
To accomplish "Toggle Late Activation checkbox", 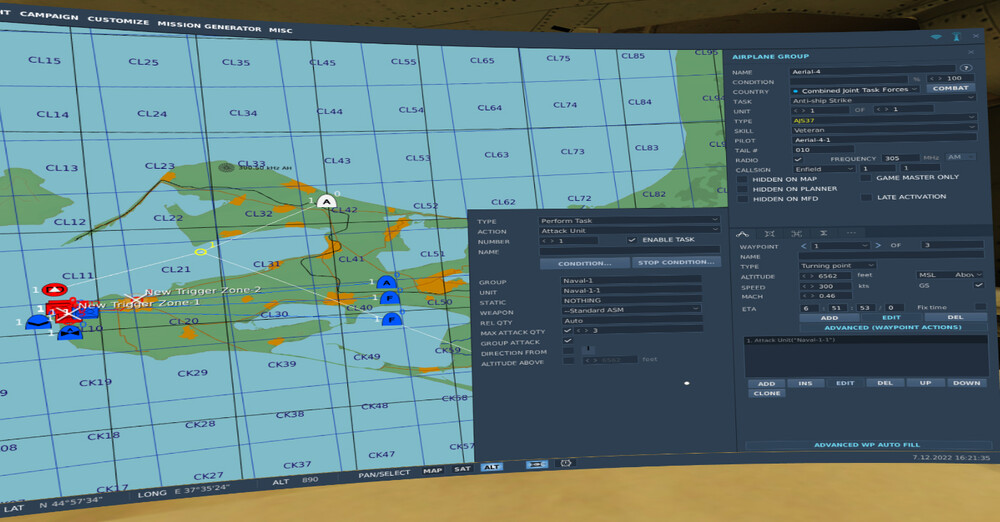I will click(866, 197).
